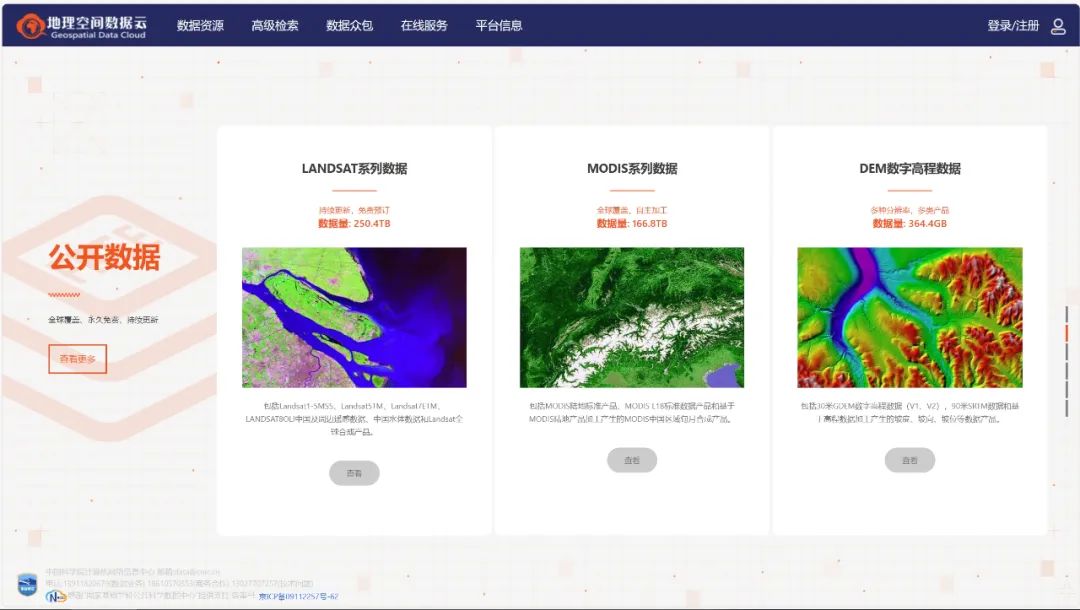Screen dimensions: 1080x610
Task: Click the MODIS alpine image thumbnail
Action: pos(632,317)
